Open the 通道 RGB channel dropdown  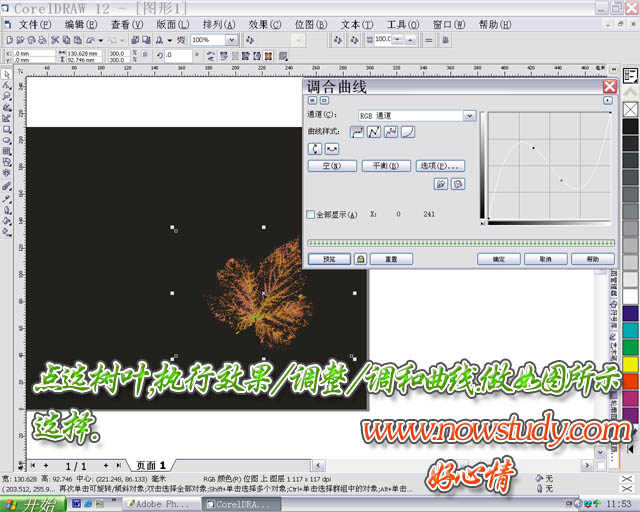point(470,116)
